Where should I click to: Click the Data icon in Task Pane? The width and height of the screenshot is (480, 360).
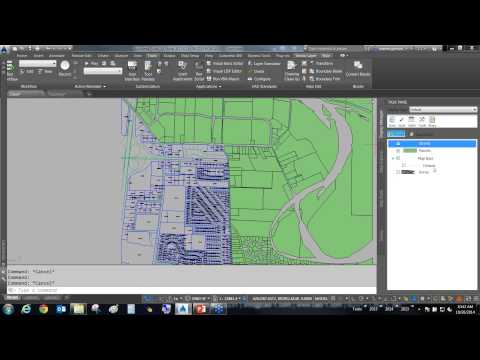(x=392, y=121)
